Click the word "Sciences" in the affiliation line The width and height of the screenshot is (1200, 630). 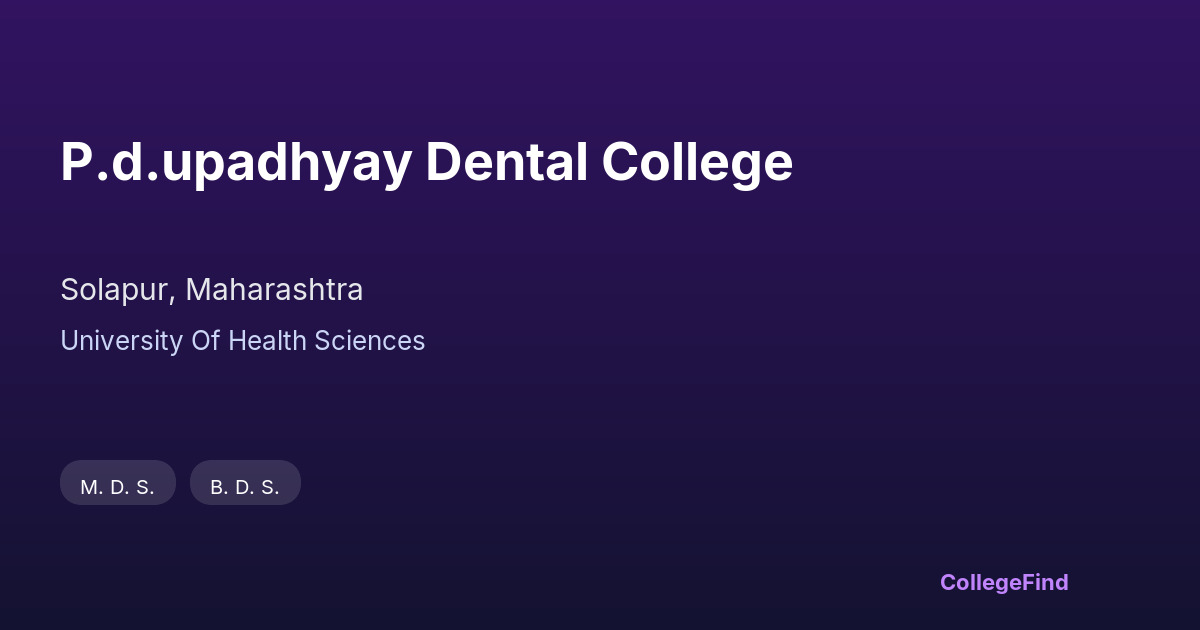pos(370,341)
